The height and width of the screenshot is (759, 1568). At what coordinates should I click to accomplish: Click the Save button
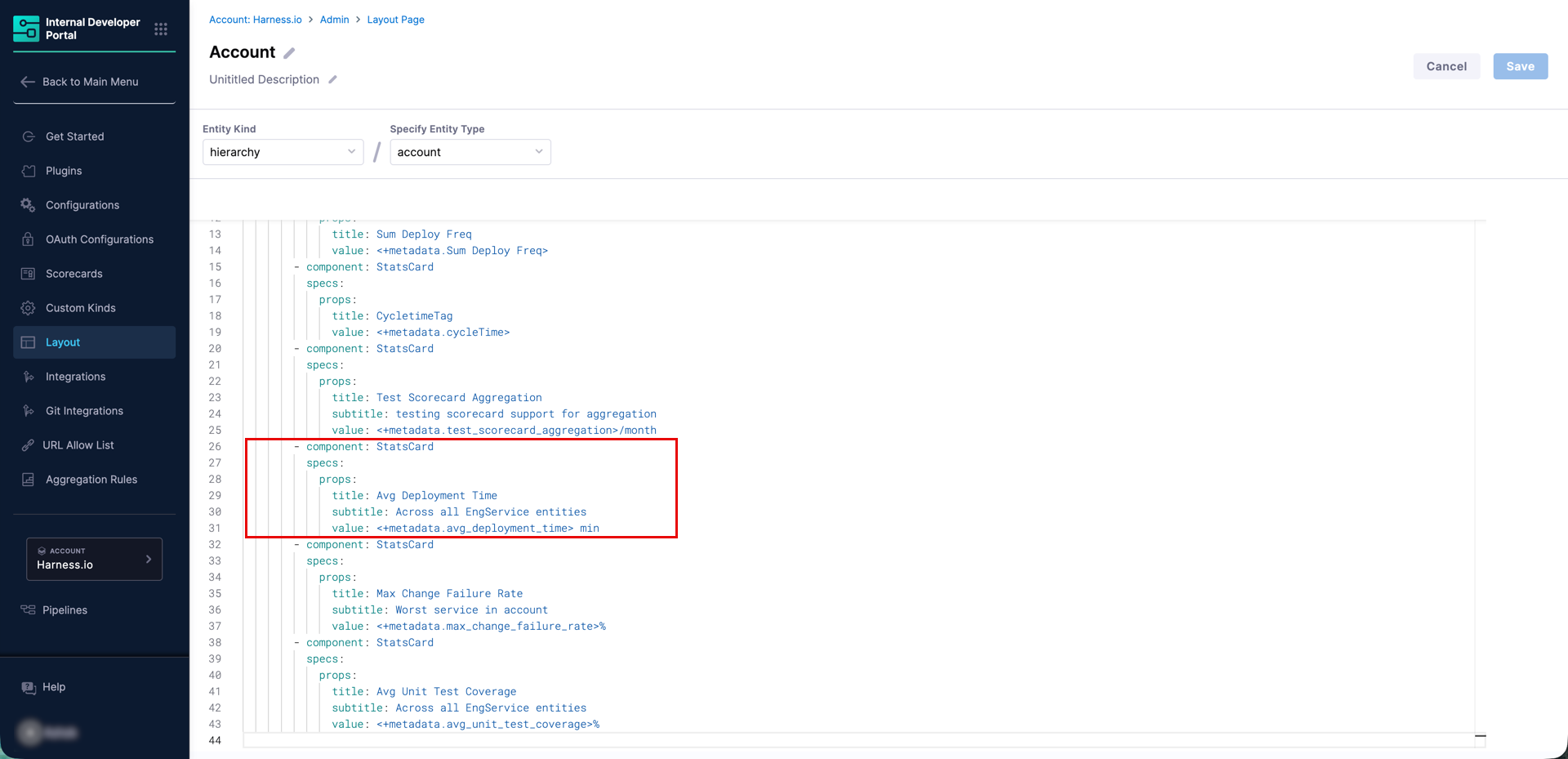pos(1520,66)
